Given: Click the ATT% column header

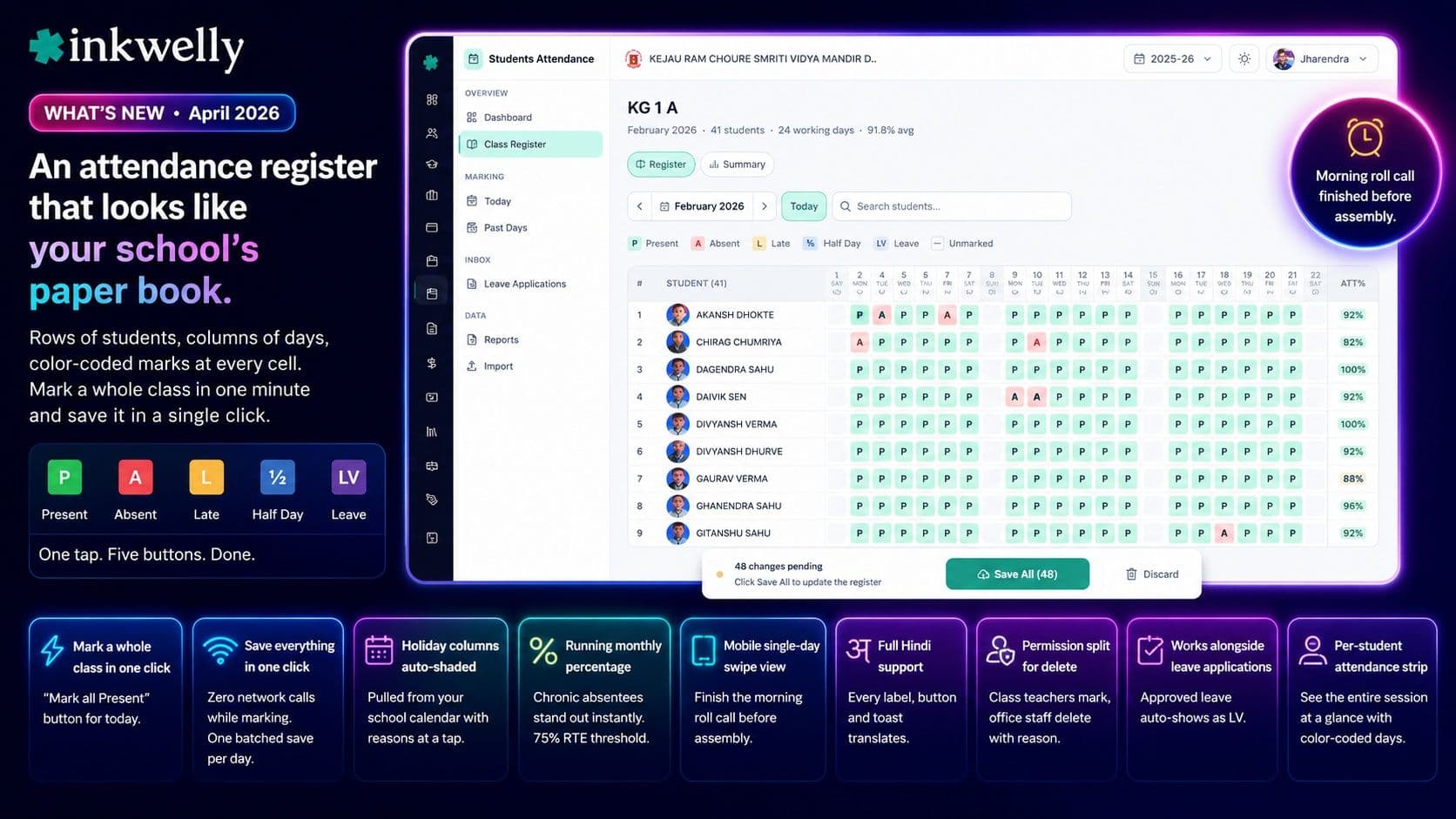Looking at the screenshot, I should 1352,284.
